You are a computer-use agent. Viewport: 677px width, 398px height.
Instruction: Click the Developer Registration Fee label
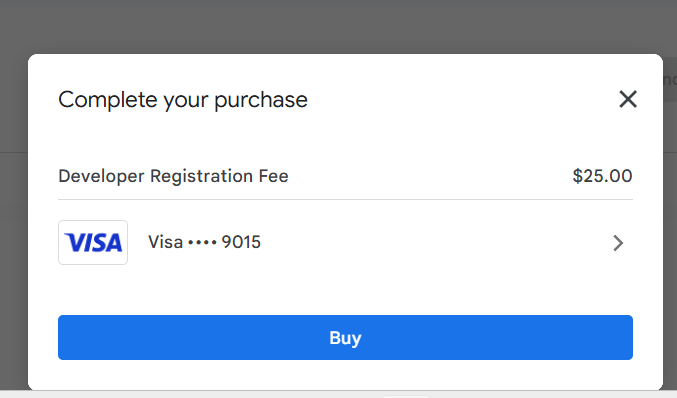(x=173, y=176)
